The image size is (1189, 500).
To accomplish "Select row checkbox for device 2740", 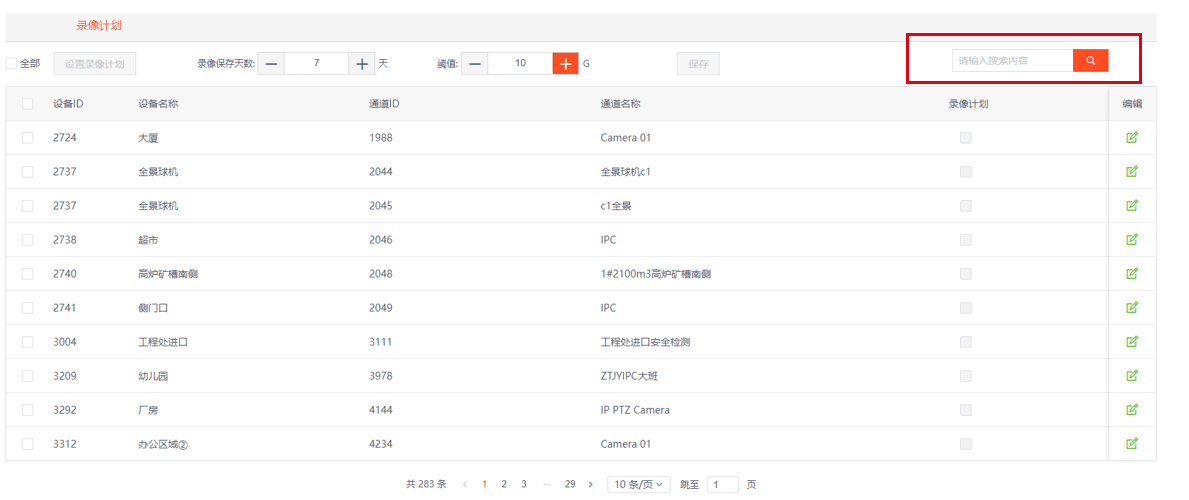I will (28, 274).
